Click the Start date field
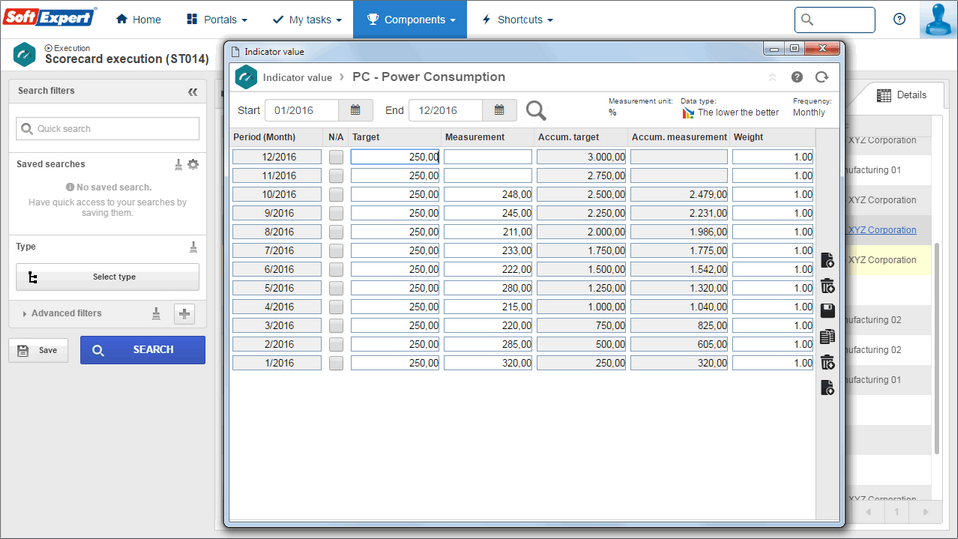958x539 pixels. [301, 111]
